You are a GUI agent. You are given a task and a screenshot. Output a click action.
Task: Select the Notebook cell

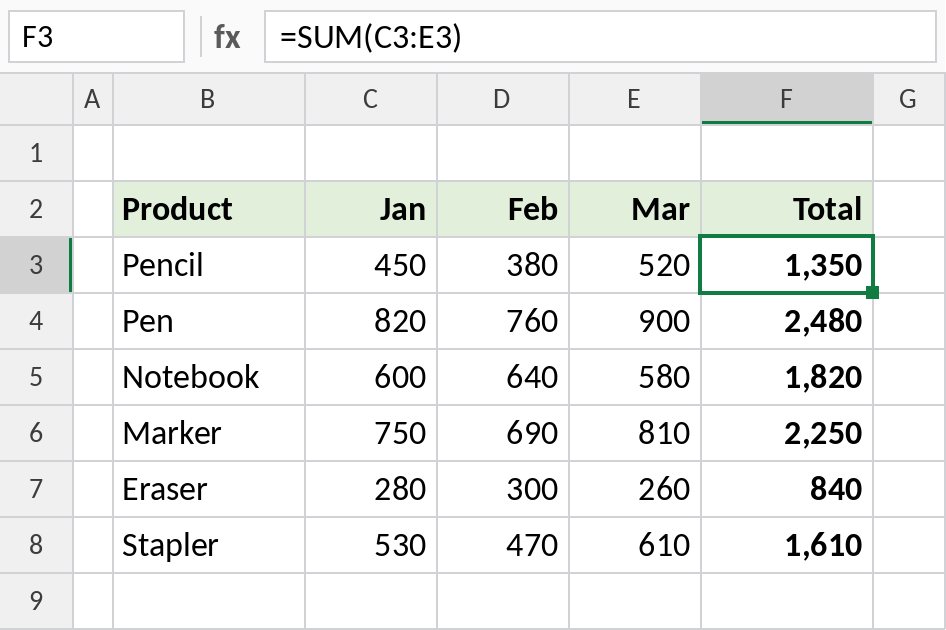pyautogui.click(x=209, y=377)
